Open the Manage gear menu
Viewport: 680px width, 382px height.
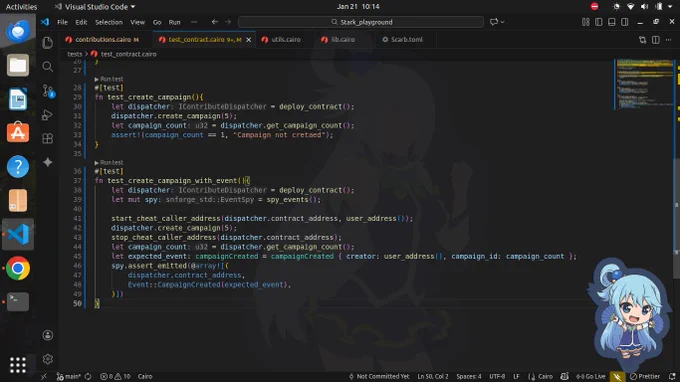coord(48,359)
